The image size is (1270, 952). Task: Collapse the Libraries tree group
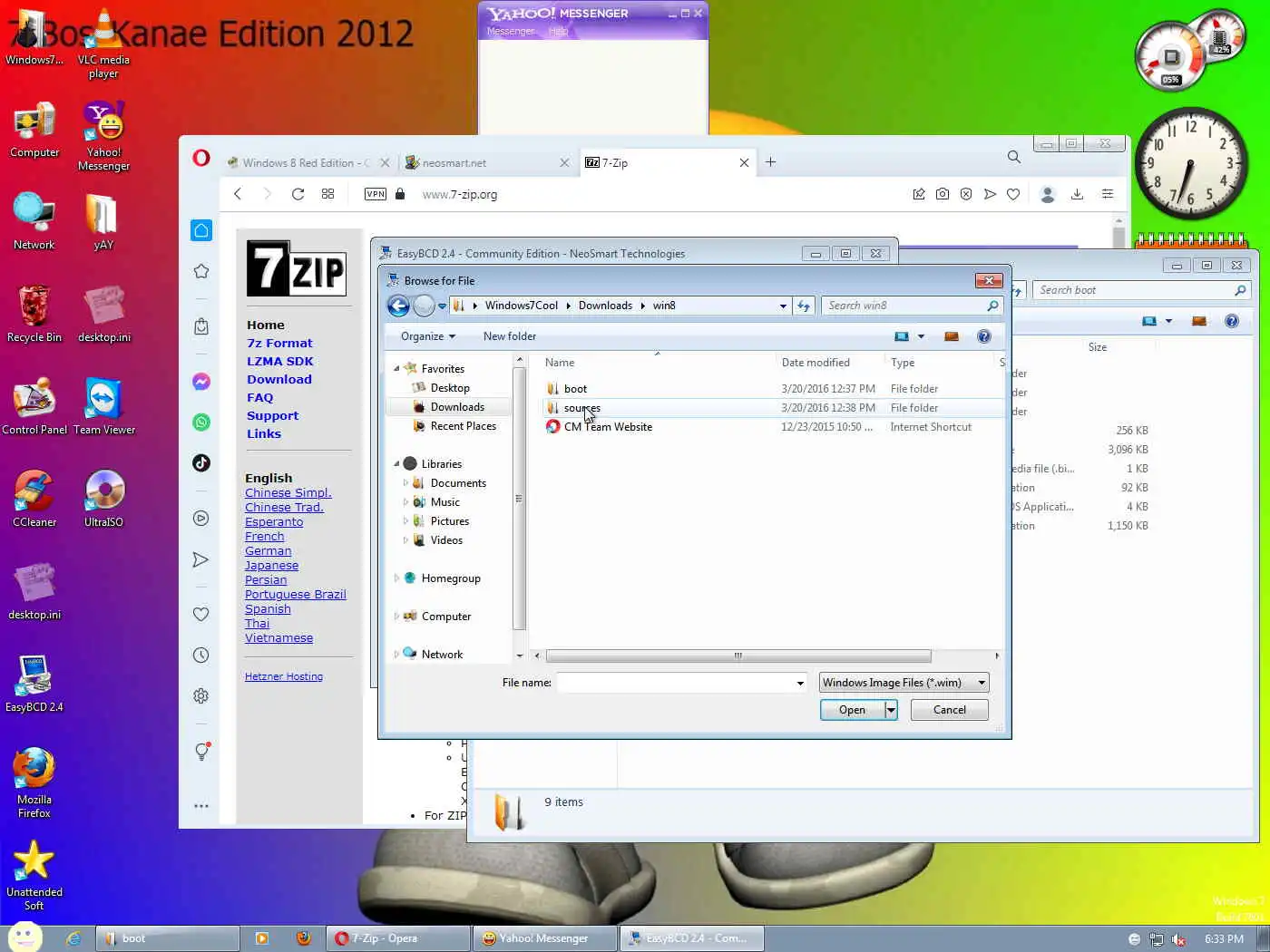coord(396,464)
